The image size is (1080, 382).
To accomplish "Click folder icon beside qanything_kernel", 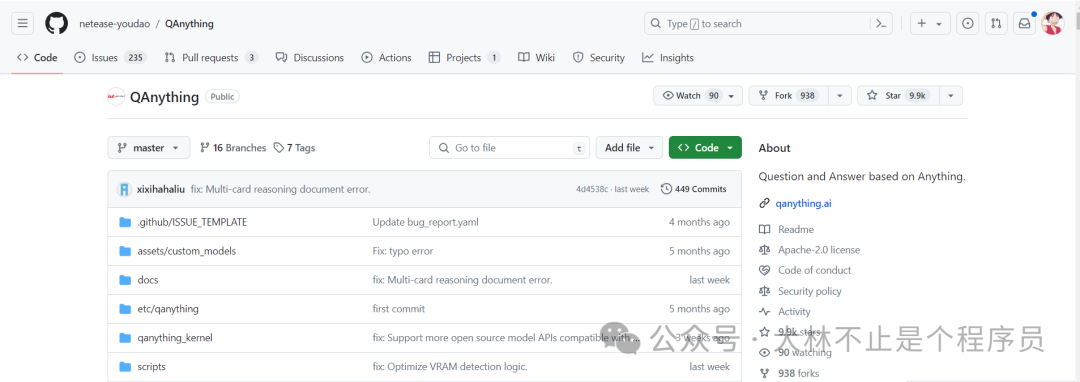I will [x=125, y=338].
